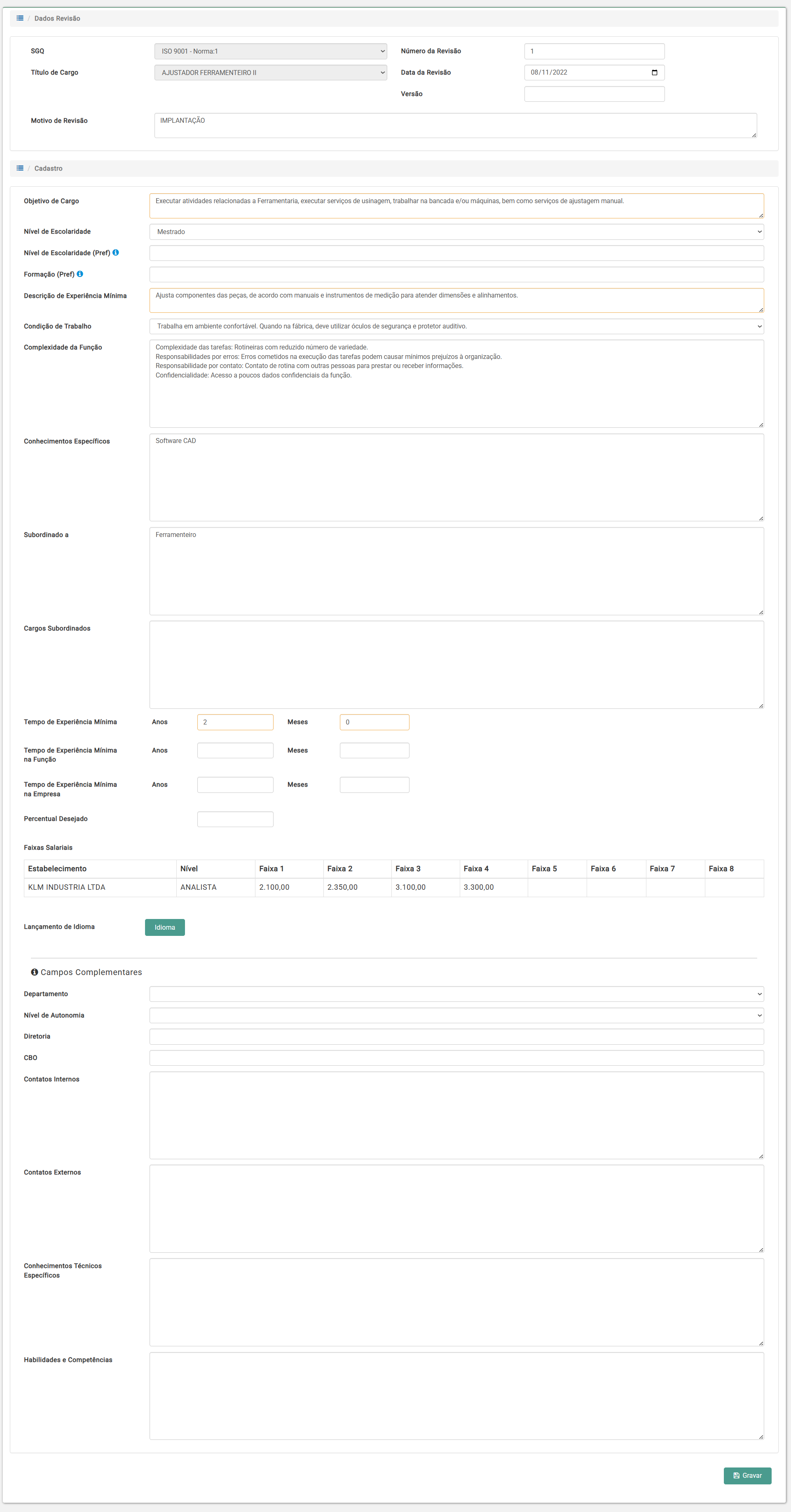Expand the Nível de Autonomia dropdown
The width and height of the screenshot is (791, 1512).
tap(456, 1015)
